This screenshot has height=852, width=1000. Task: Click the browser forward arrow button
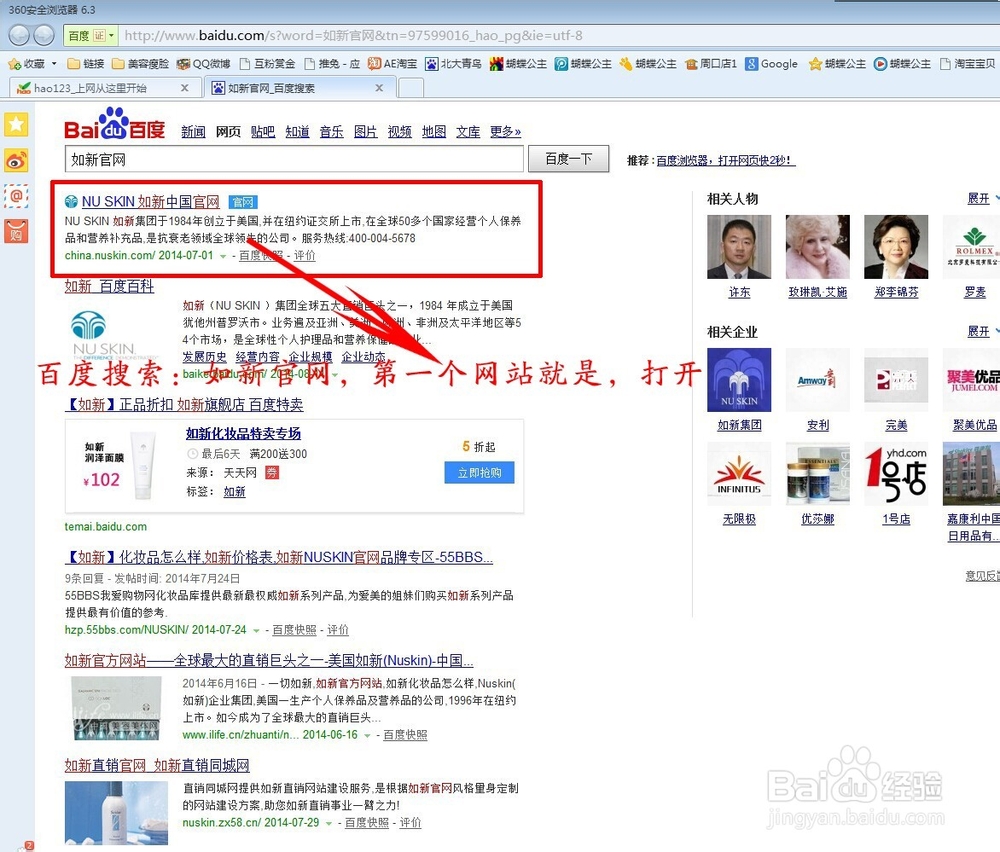43,35
